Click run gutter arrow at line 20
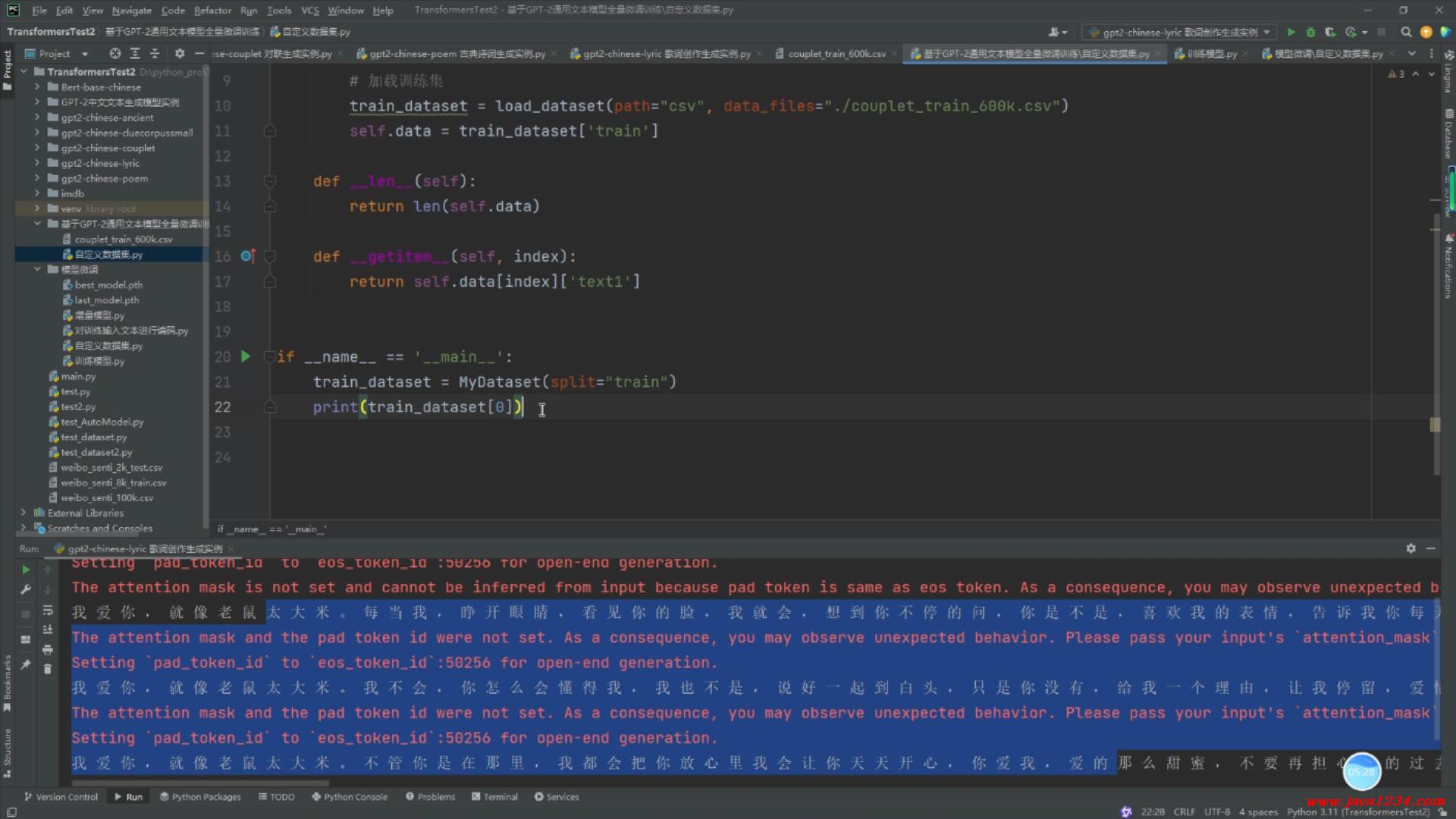 [x=246, y=356]
